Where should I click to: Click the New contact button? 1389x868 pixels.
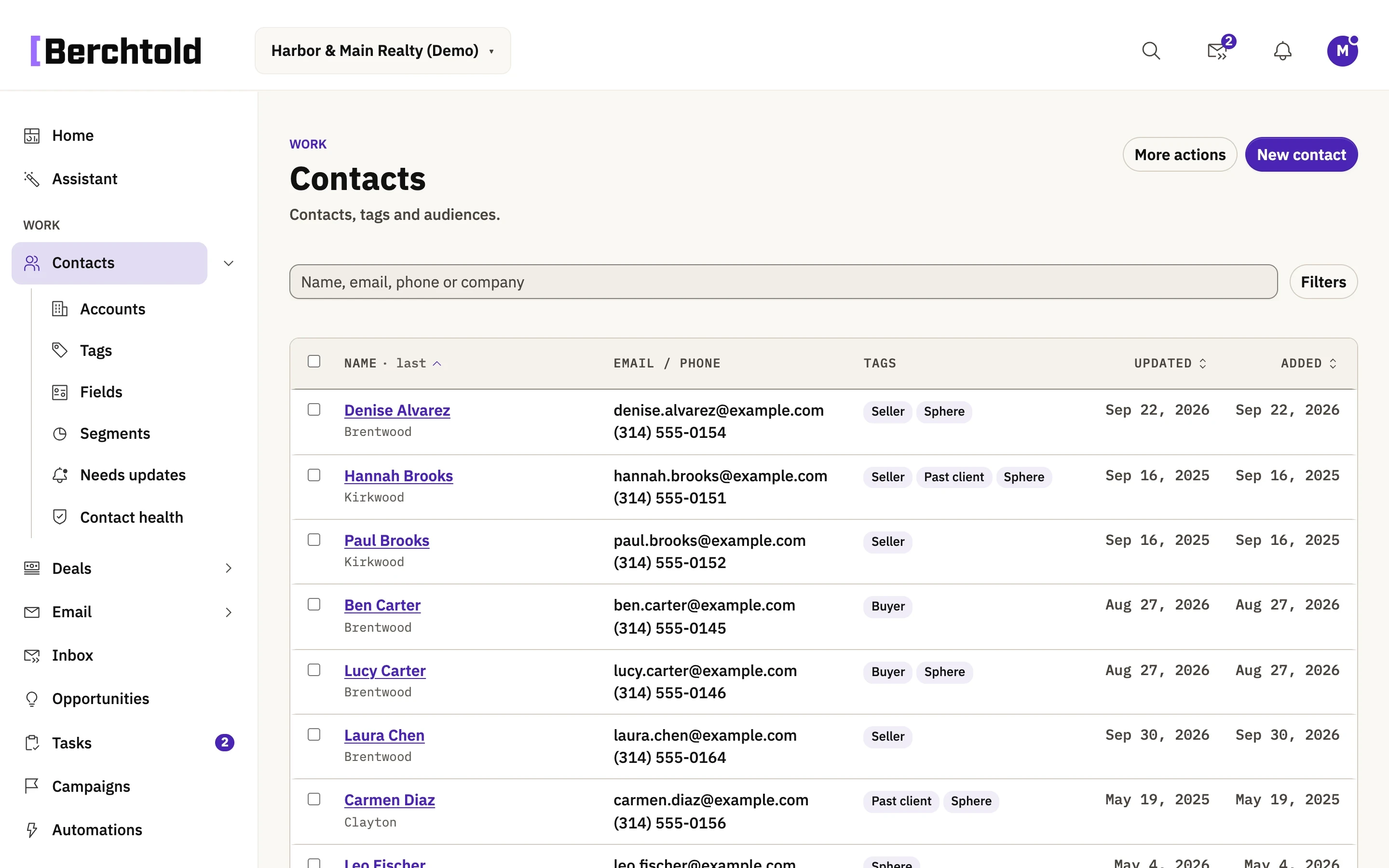[1301, 154]
